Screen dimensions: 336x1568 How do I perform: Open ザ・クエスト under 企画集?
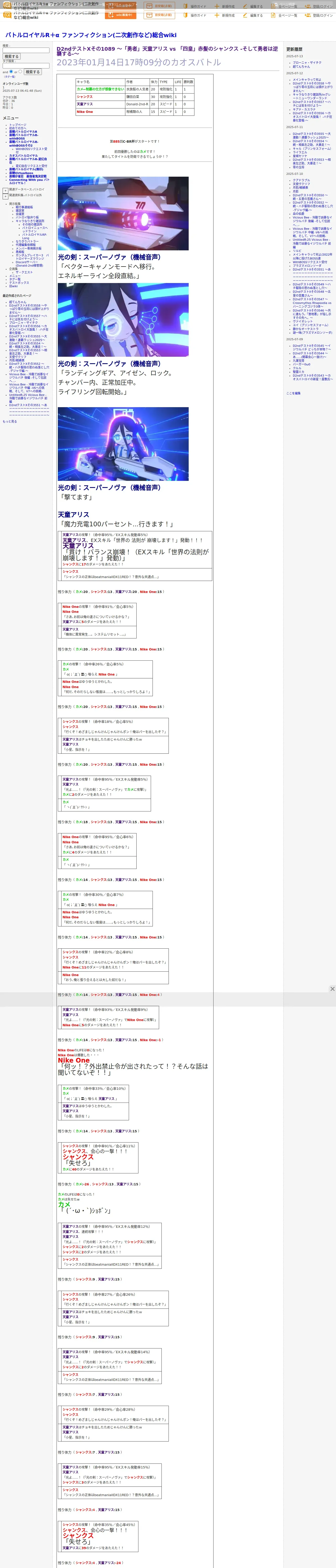(x=24, y=272)
